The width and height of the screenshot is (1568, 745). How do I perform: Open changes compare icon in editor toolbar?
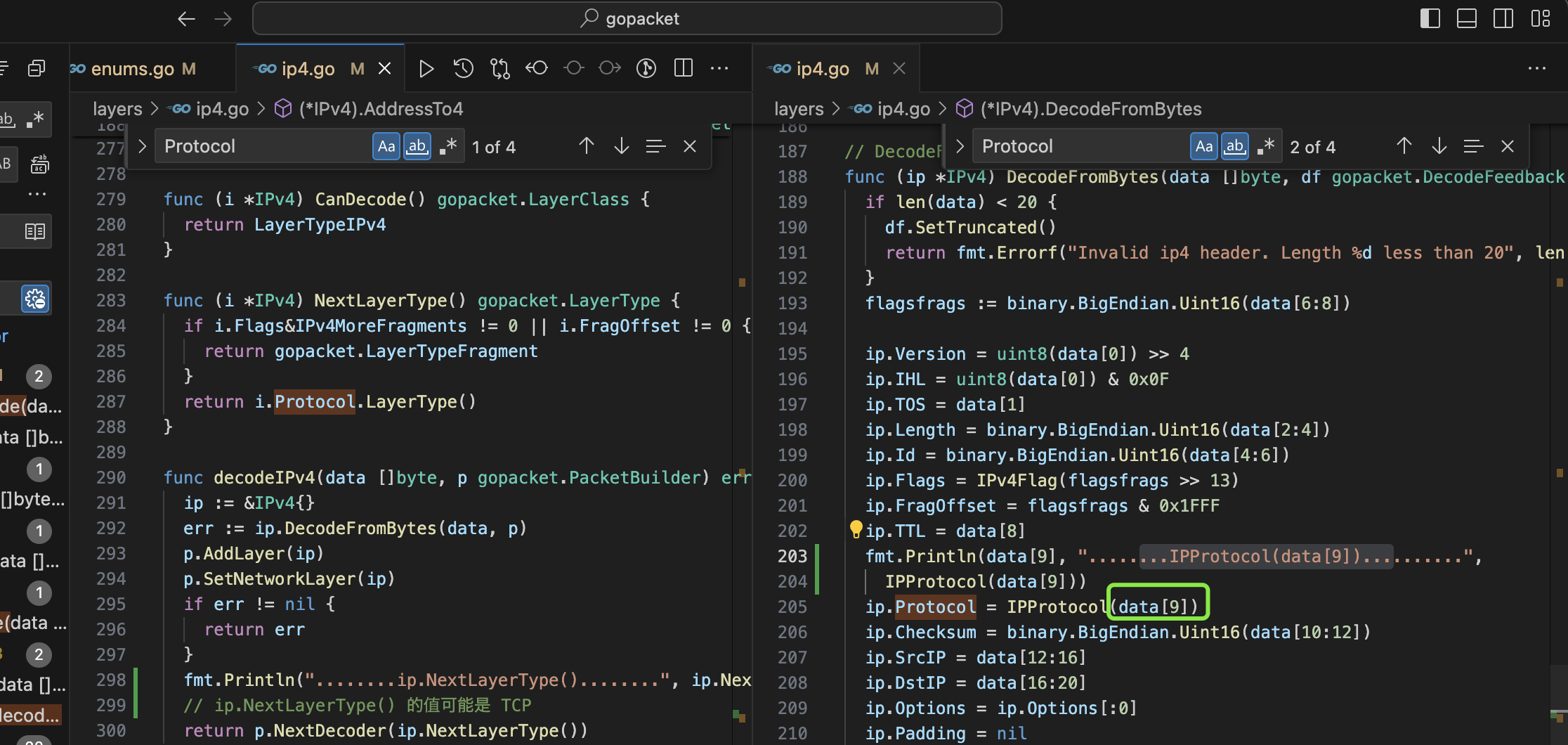(500, 68)
